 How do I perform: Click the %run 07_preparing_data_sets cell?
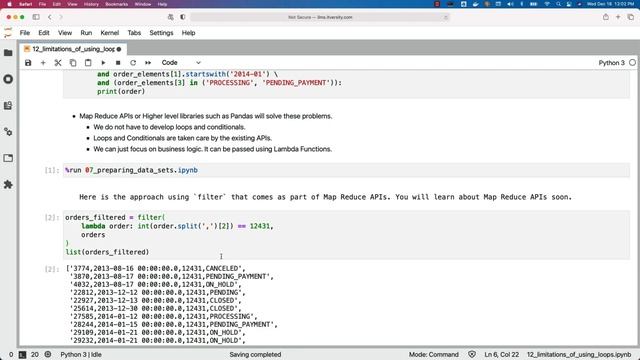(346, 170)
